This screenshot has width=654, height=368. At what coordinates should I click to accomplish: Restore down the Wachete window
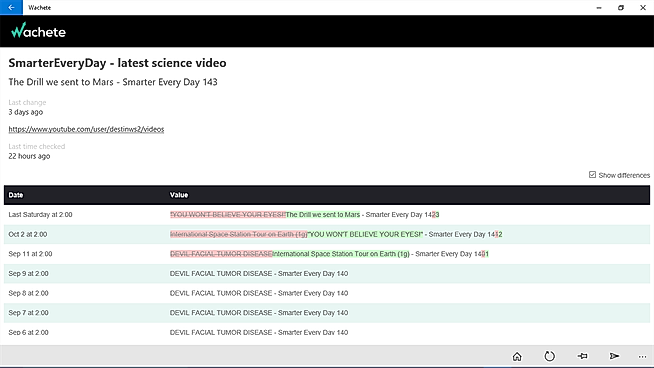(x=621, y=8)
